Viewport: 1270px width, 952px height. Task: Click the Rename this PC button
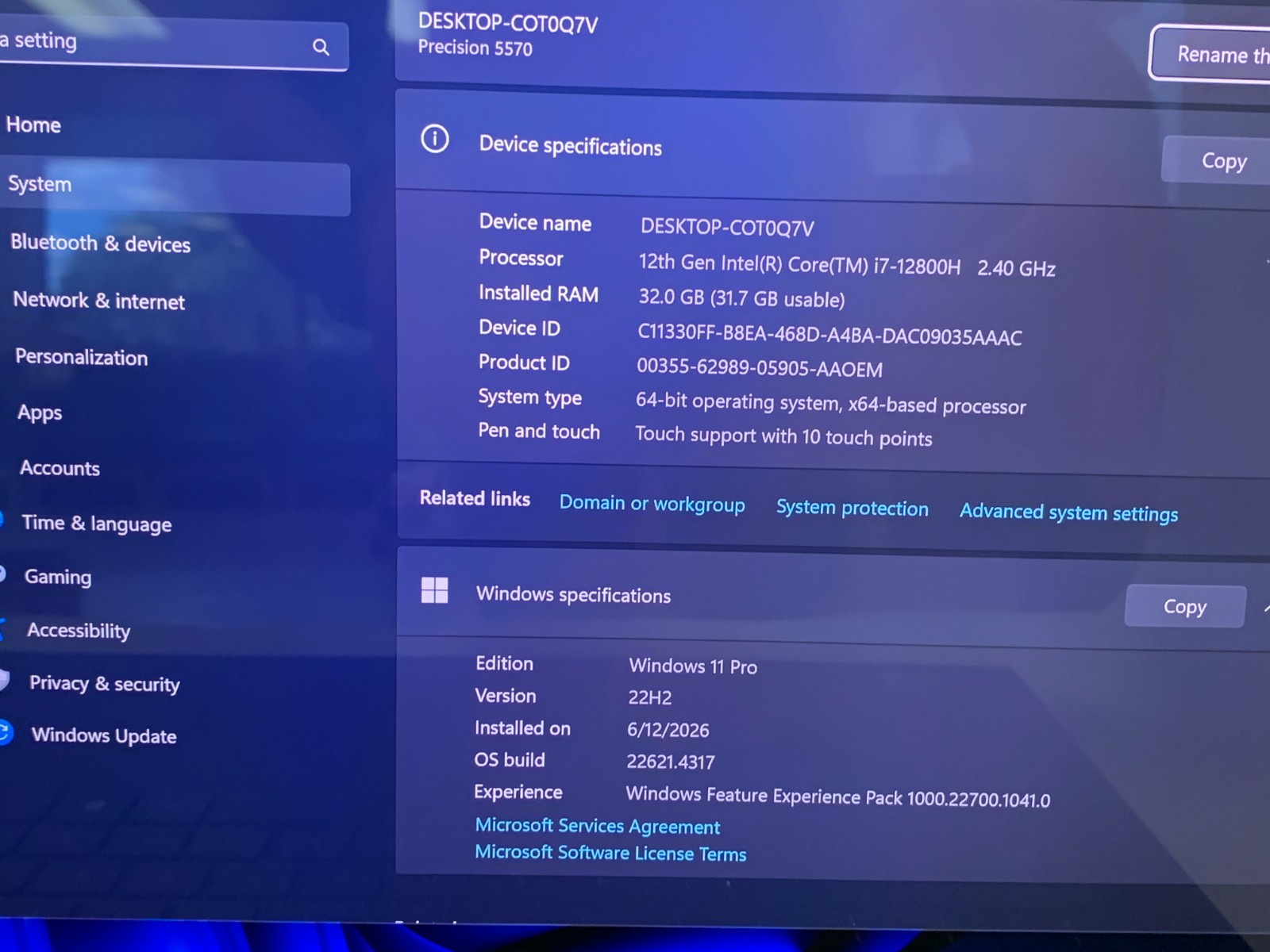(1210, 54)
